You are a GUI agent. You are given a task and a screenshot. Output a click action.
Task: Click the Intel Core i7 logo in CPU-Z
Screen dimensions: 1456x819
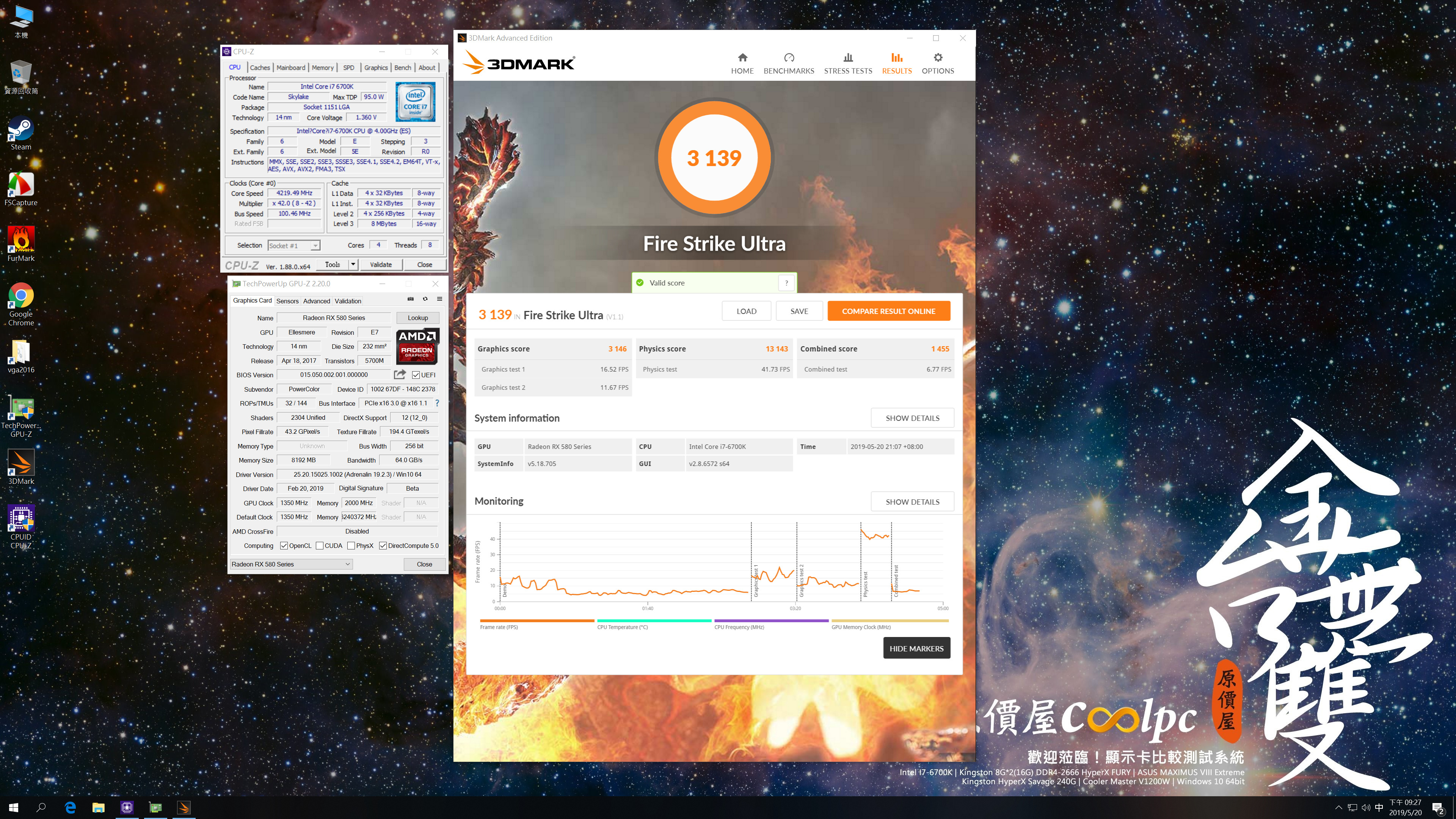click(x=416, y=102)
